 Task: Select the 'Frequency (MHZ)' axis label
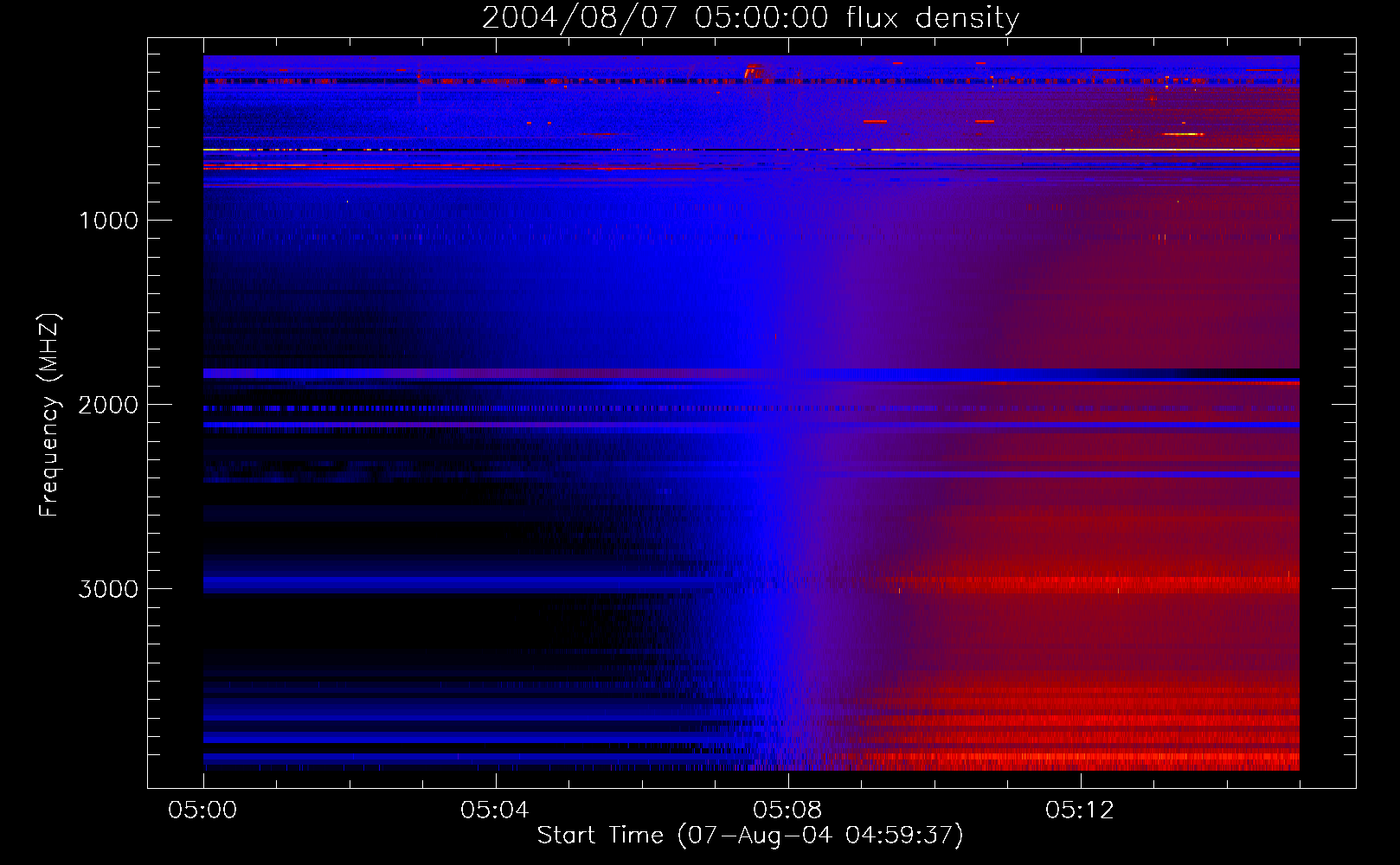49,415
